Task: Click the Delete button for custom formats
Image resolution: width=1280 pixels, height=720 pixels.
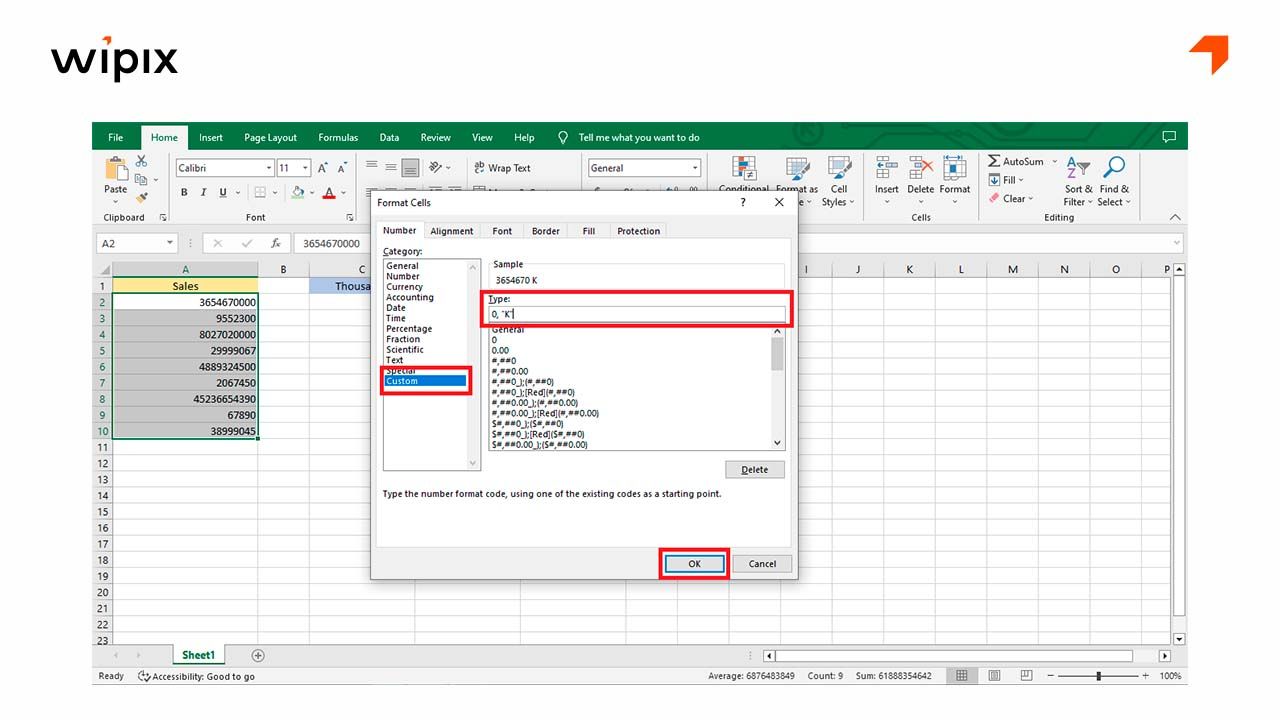Action: [755, 469]
